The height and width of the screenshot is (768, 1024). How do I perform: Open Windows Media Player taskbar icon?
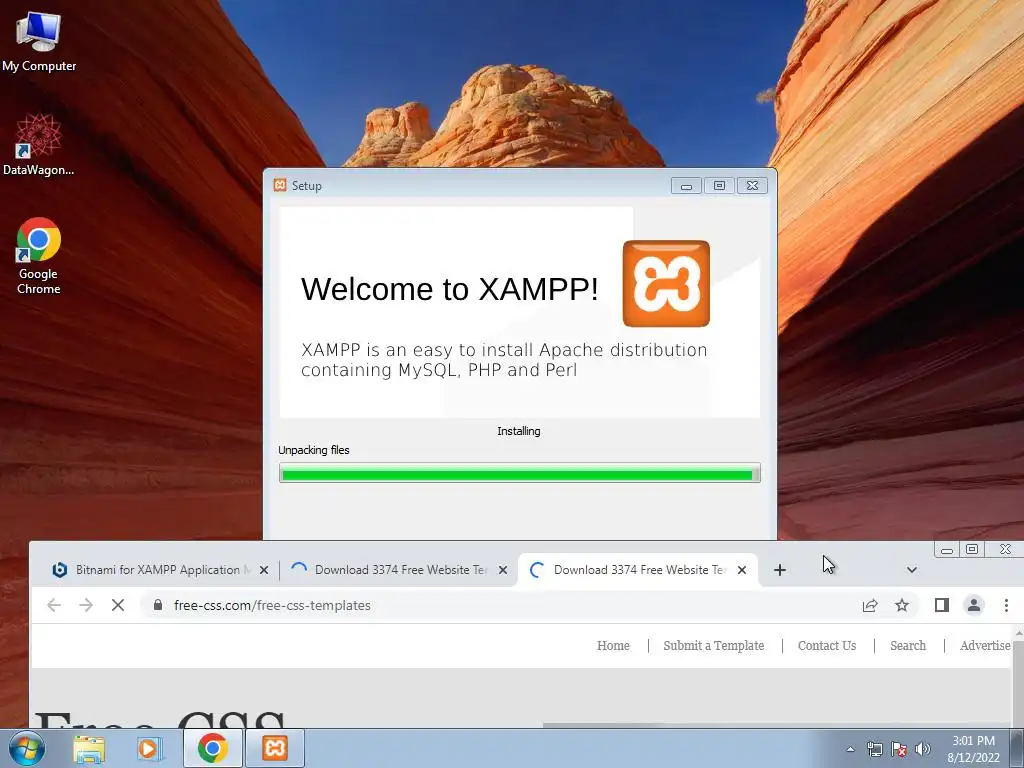(x=150, y=748)
